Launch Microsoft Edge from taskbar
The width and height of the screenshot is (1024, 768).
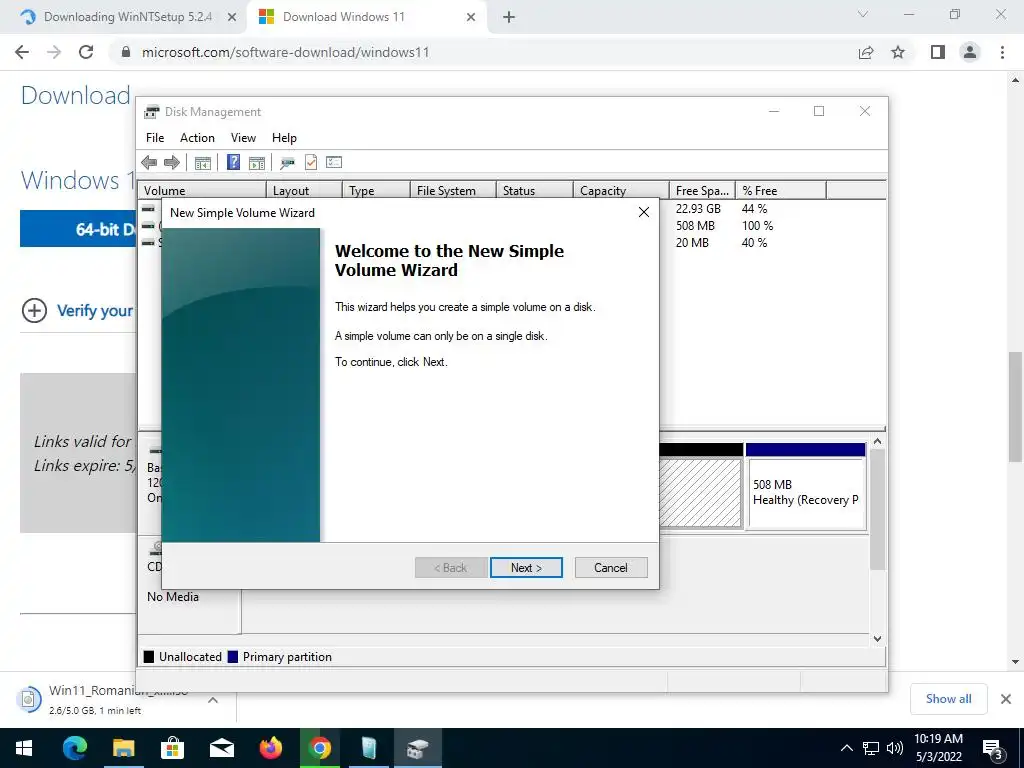74,748
